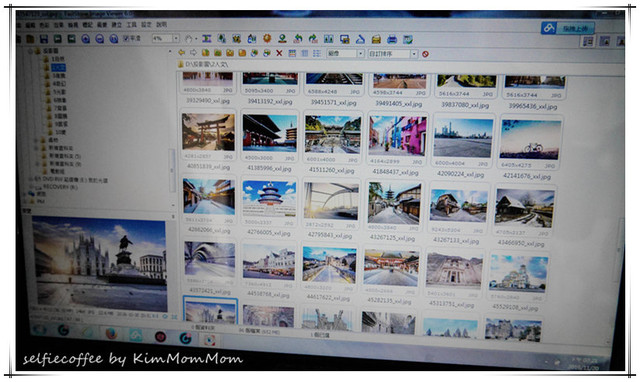The image size is (640, 382).
Task: Click the blue cloud upload icon
Action: coord(549,28)
